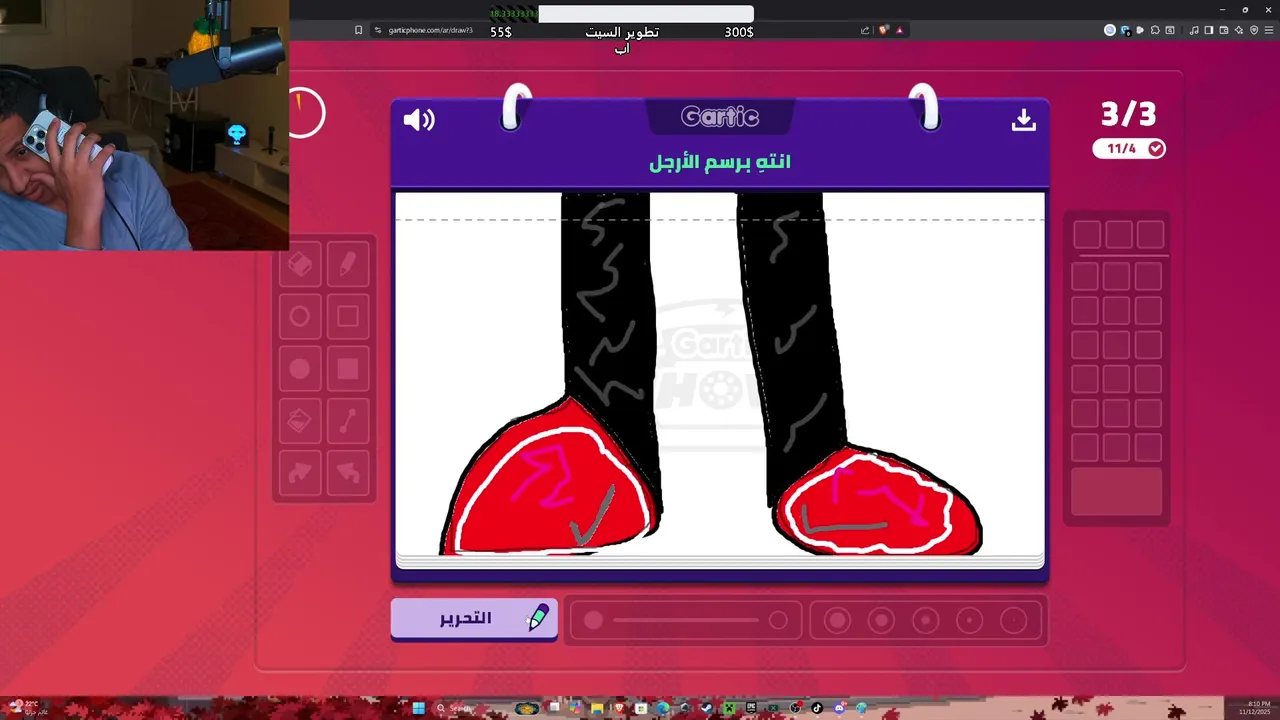Click the round timer clock icon
Image resolution: width=1280 pixels, height=720 pixels.
pyautogui.click(x=305, y=113)
